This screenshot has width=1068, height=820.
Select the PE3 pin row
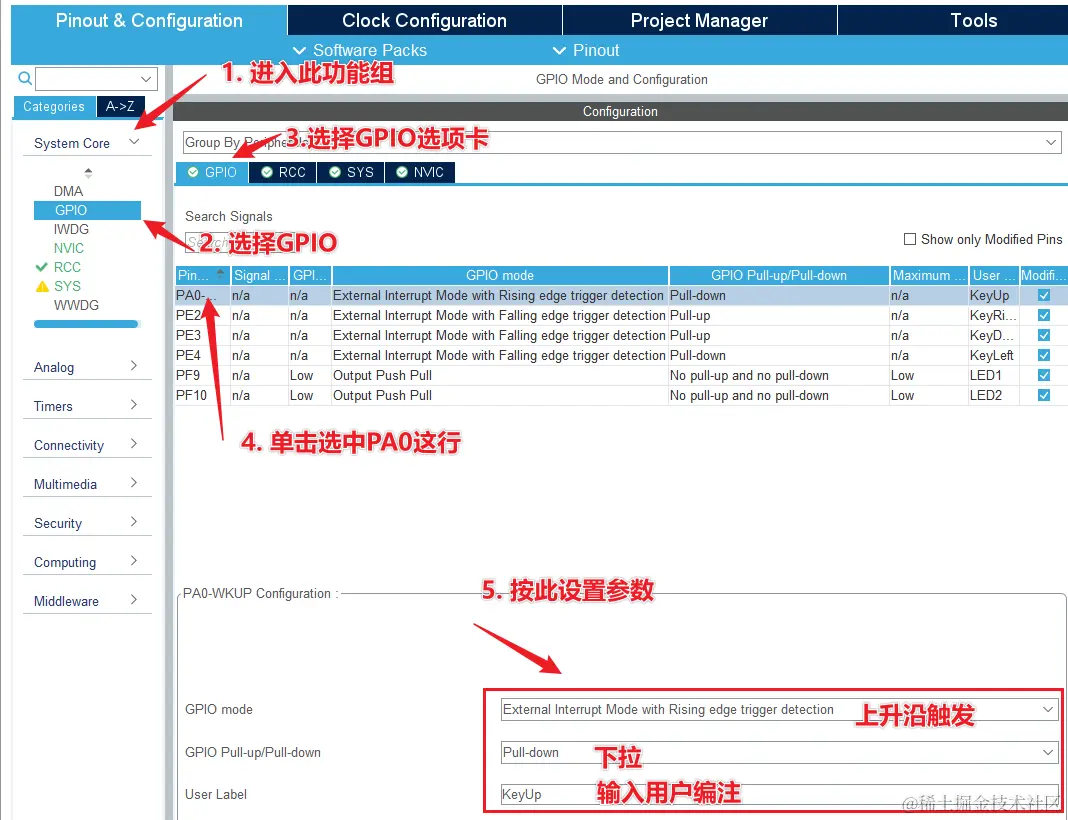621,335
